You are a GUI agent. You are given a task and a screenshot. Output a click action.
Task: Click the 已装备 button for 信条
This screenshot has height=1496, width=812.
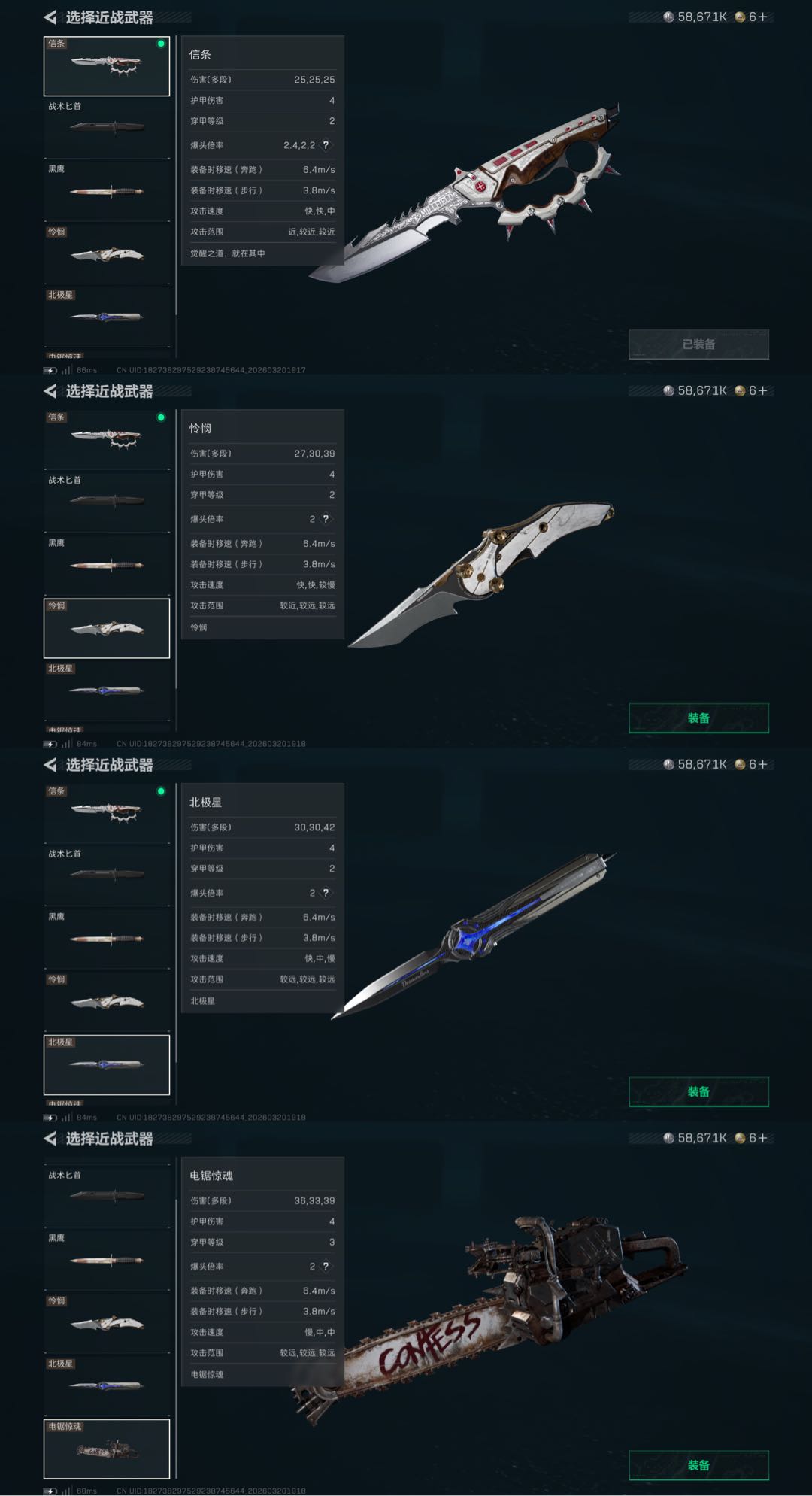[x=698, y=344]
